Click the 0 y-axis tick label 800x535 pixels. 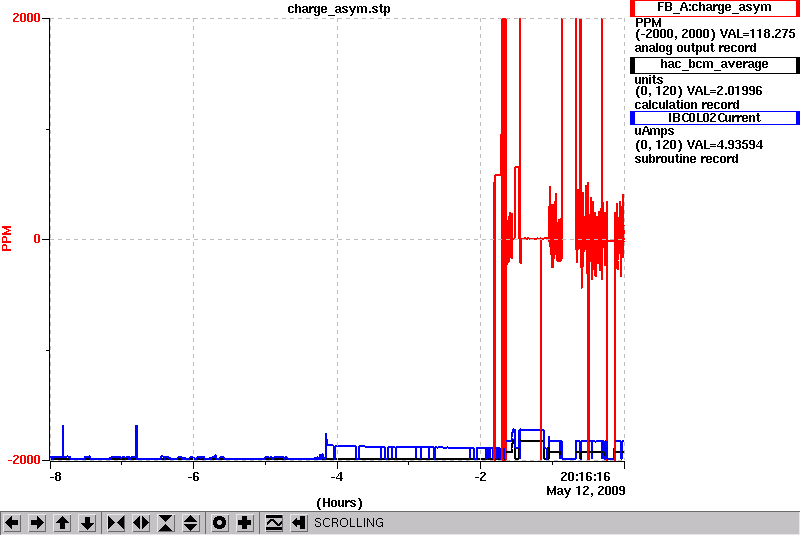[x=37, y=239]
